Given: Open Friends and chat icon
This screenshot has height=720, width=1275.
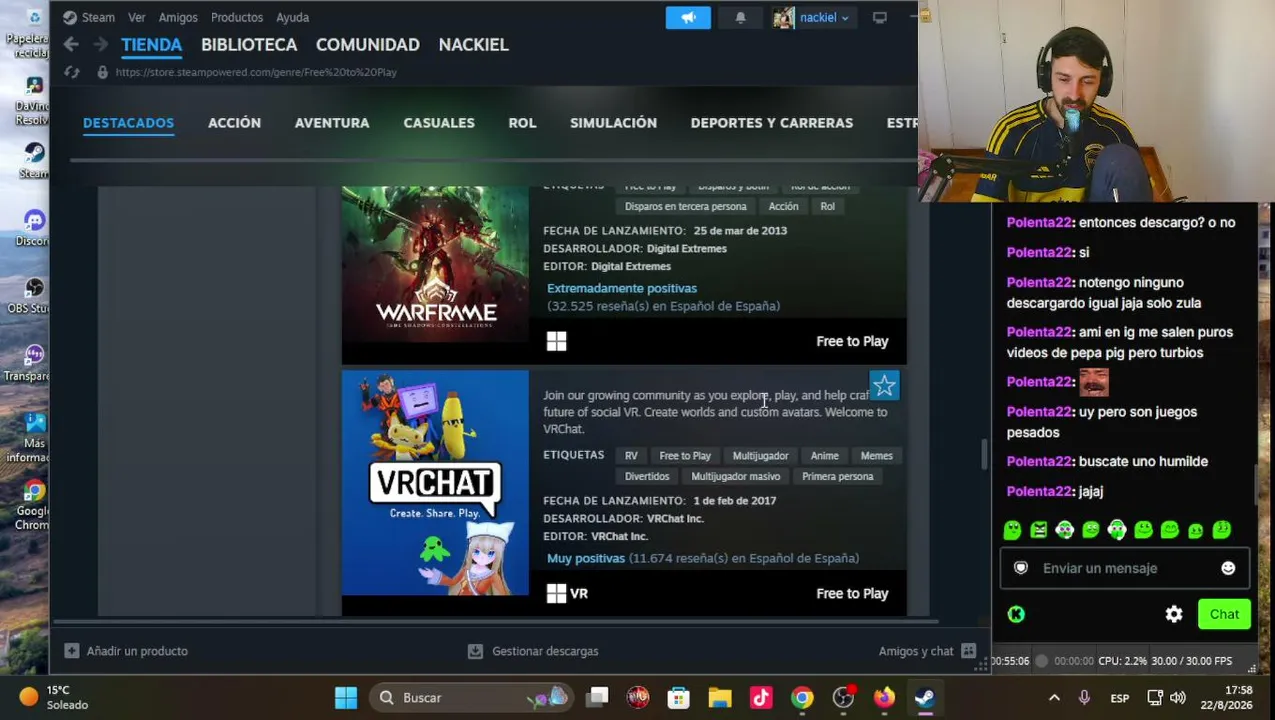Looking at the screenshot, I should click(968, 651).
